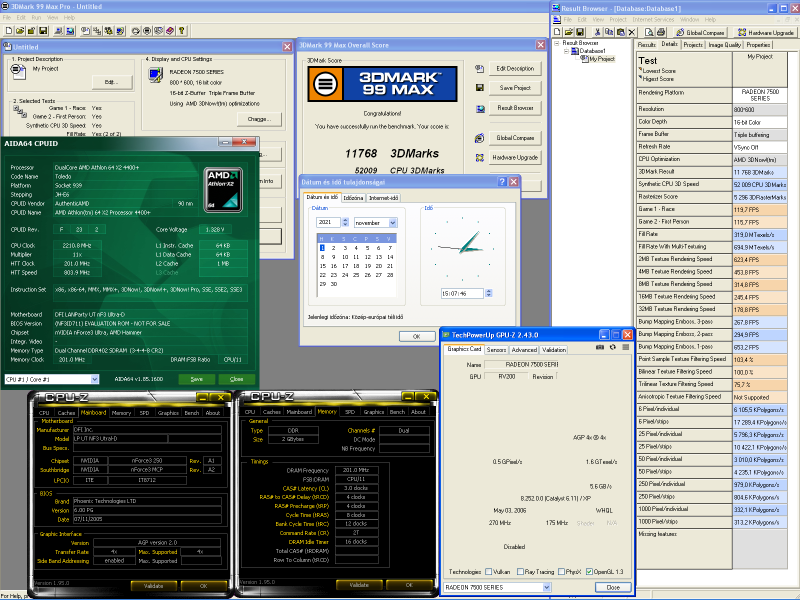Image resolution: width=800 pixels, height=600 pixels.
Task: Click Save Project button
Action: 515,88
